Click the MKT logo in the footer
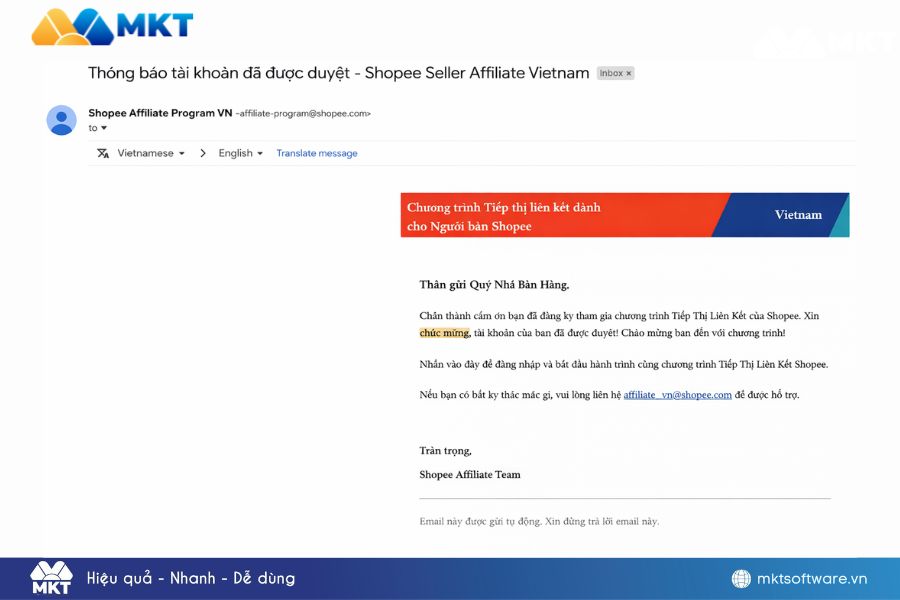 51,578
